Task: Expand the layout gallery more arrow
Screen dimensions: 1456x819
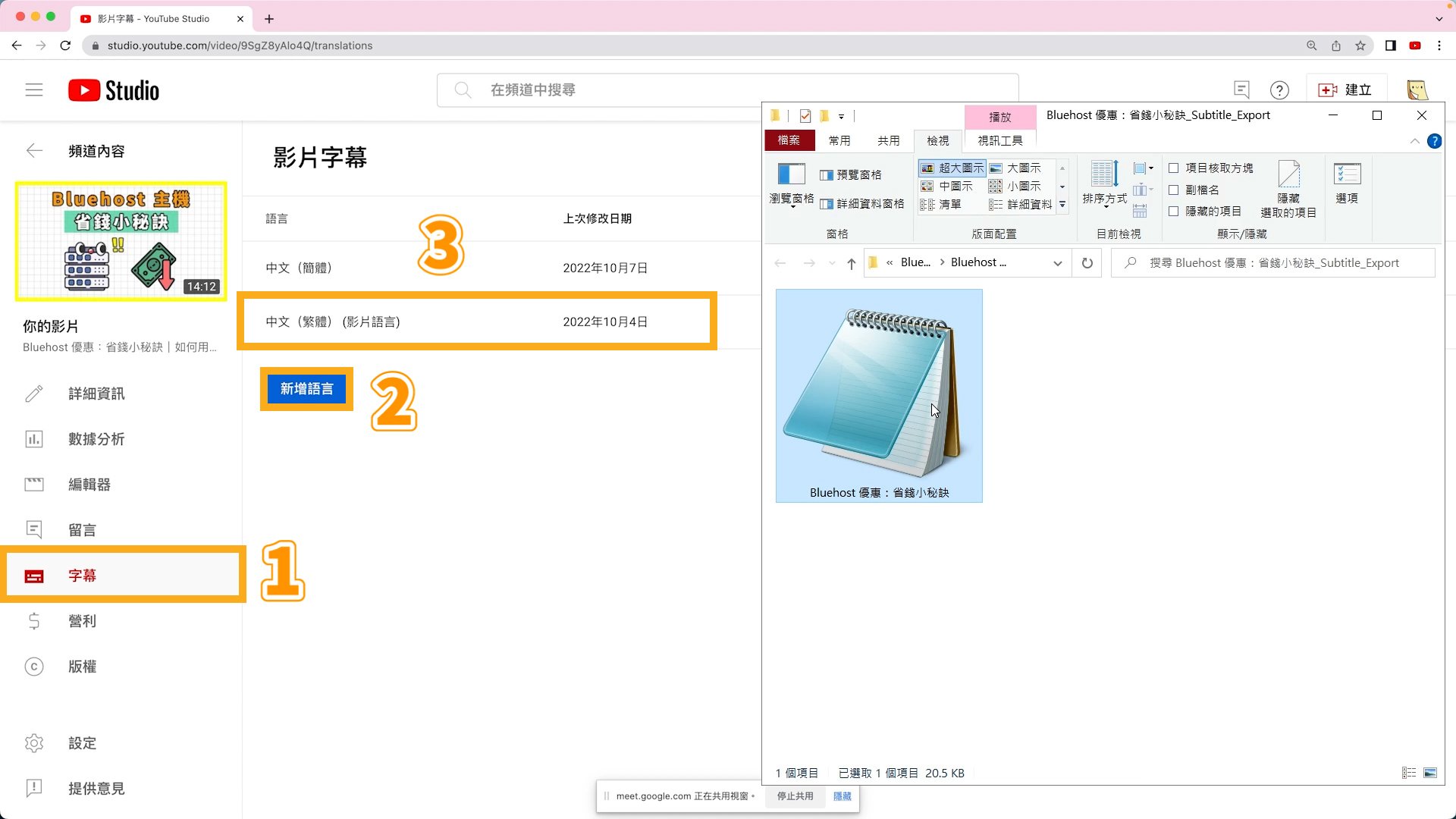Action: (1062, 205)
